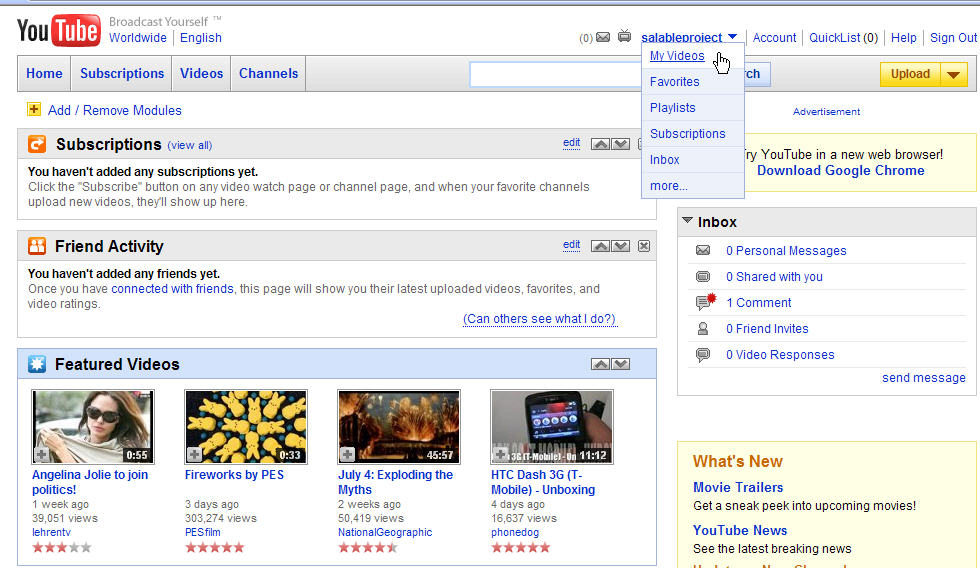Click the Add / Remove Modules plus icon
Viewport: 980px width, 568px height.
click(x=34, y=109)
